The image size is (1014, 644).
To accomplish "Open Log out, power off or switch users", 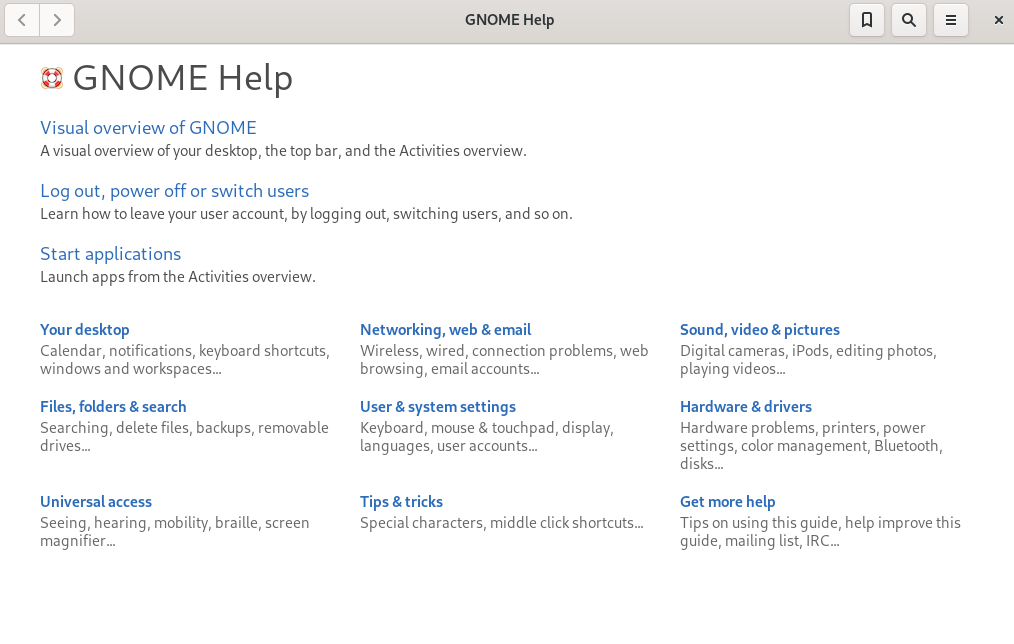I will [x=174, y=191].
